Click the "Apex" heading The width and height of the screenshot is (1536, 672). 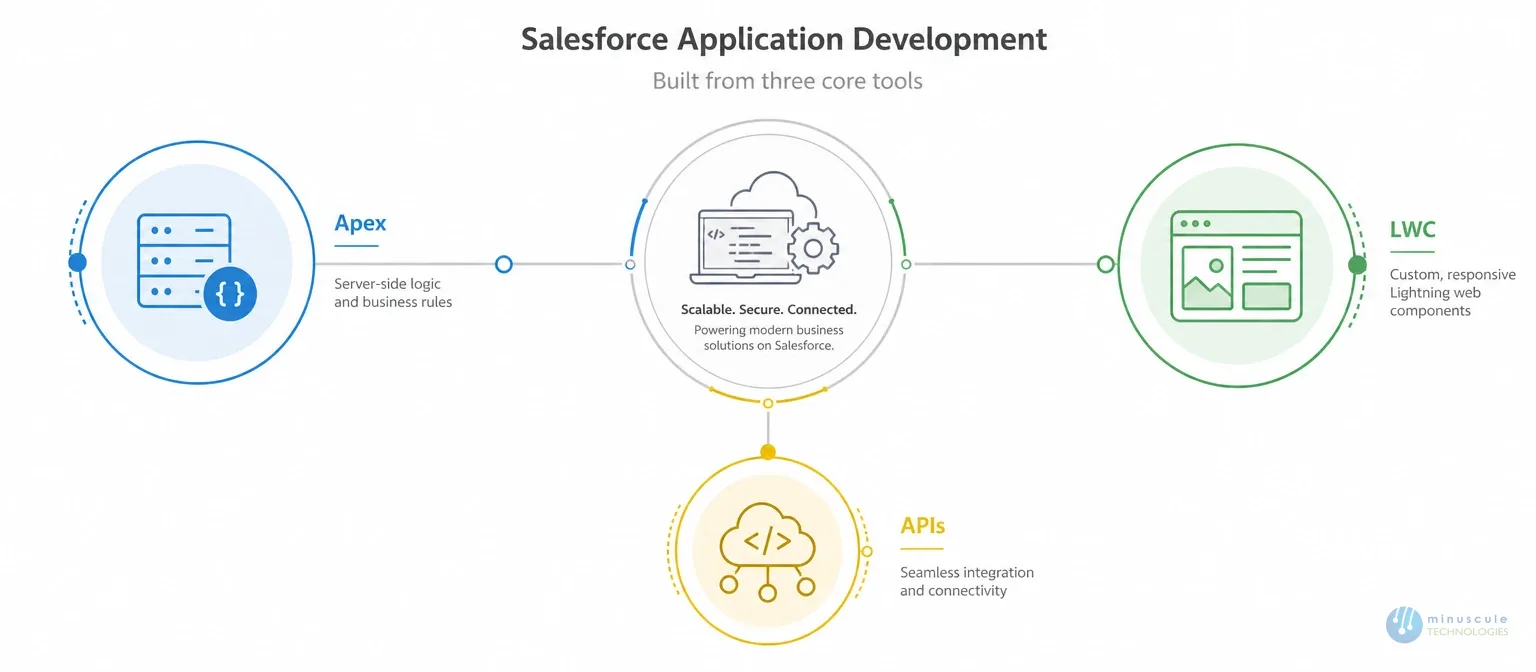pyautogui.click(x=360, y=223)
